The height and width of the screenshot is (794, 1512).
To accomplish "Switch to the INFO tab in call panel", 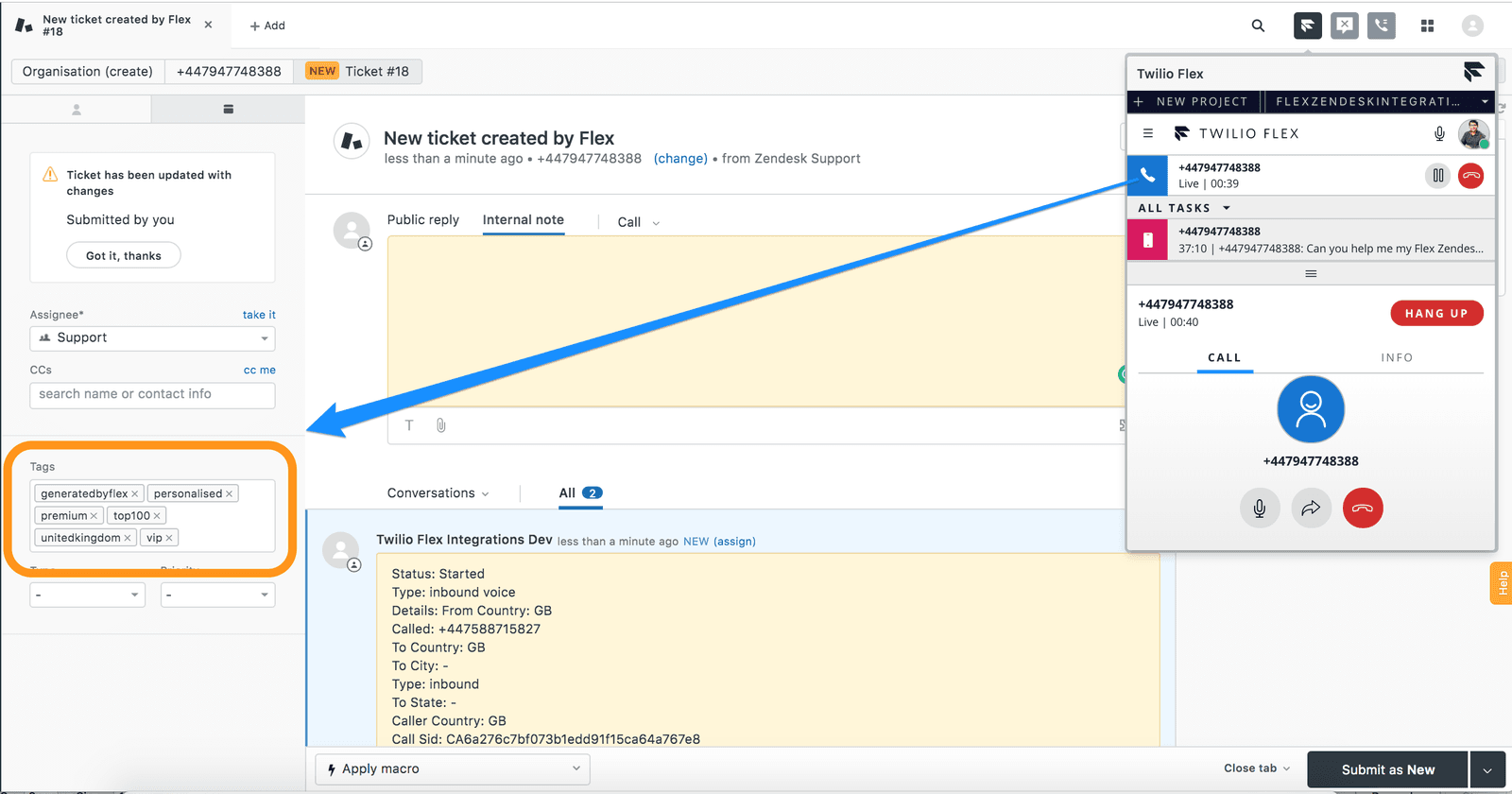I will click(1396, 358).
